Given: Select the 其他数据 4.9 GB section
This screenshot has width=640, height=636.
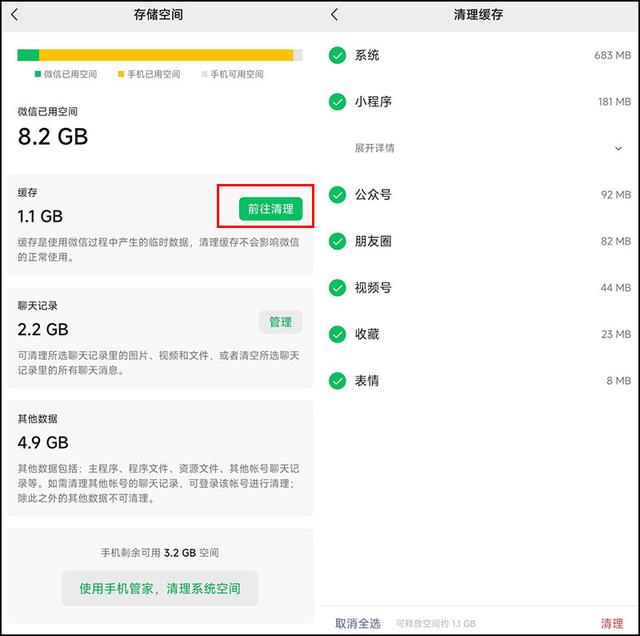Looking at the screenshot, I should 159,455.
